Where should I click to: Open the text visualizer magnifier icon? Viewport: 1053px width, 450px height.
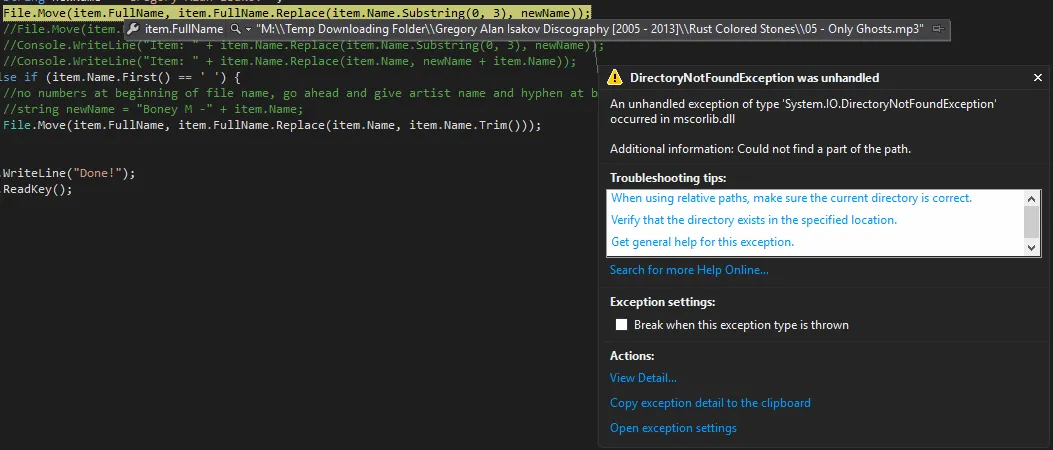point(236,30)
